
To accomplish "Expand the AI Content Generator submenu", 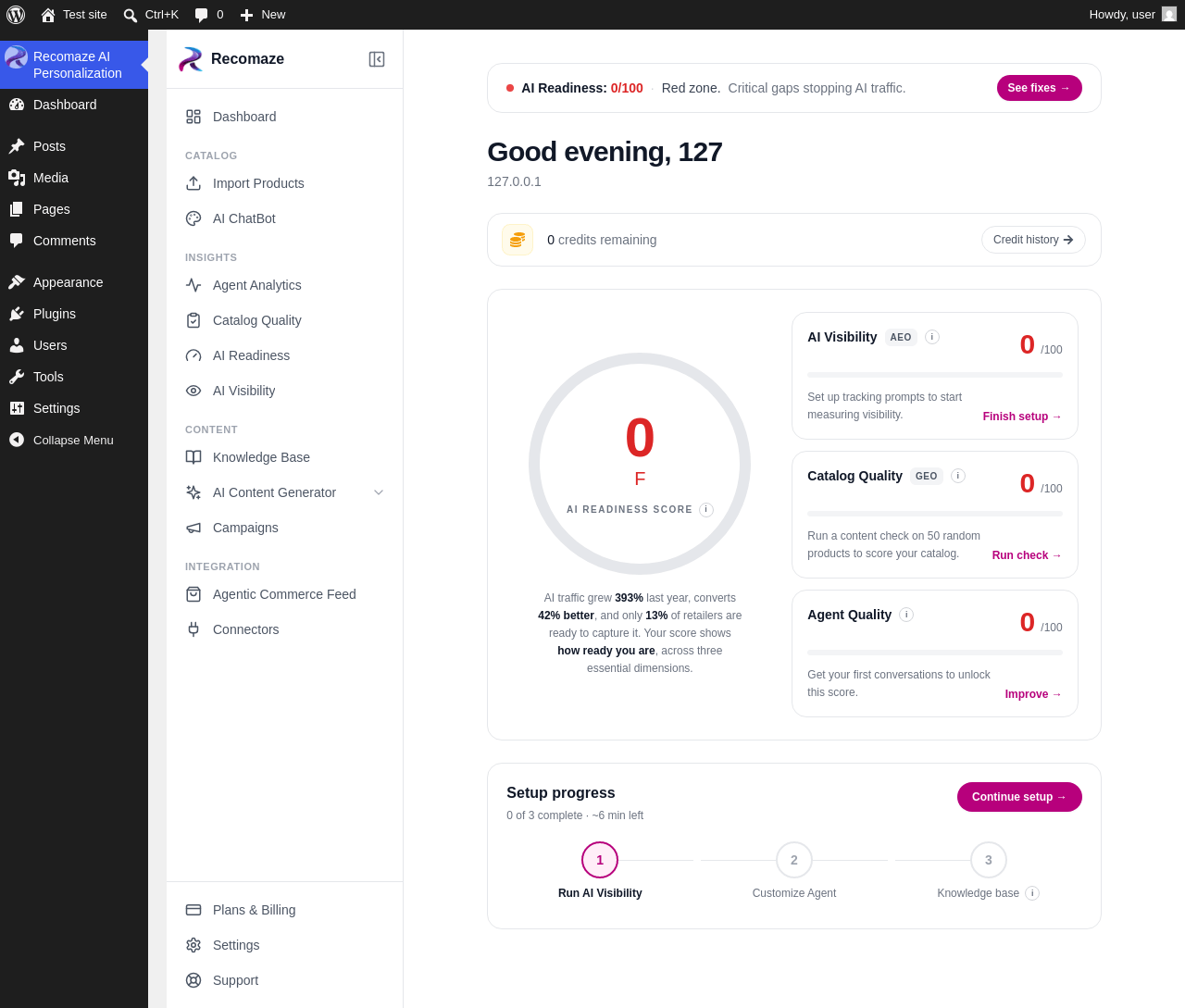I will tap(379, 492).
